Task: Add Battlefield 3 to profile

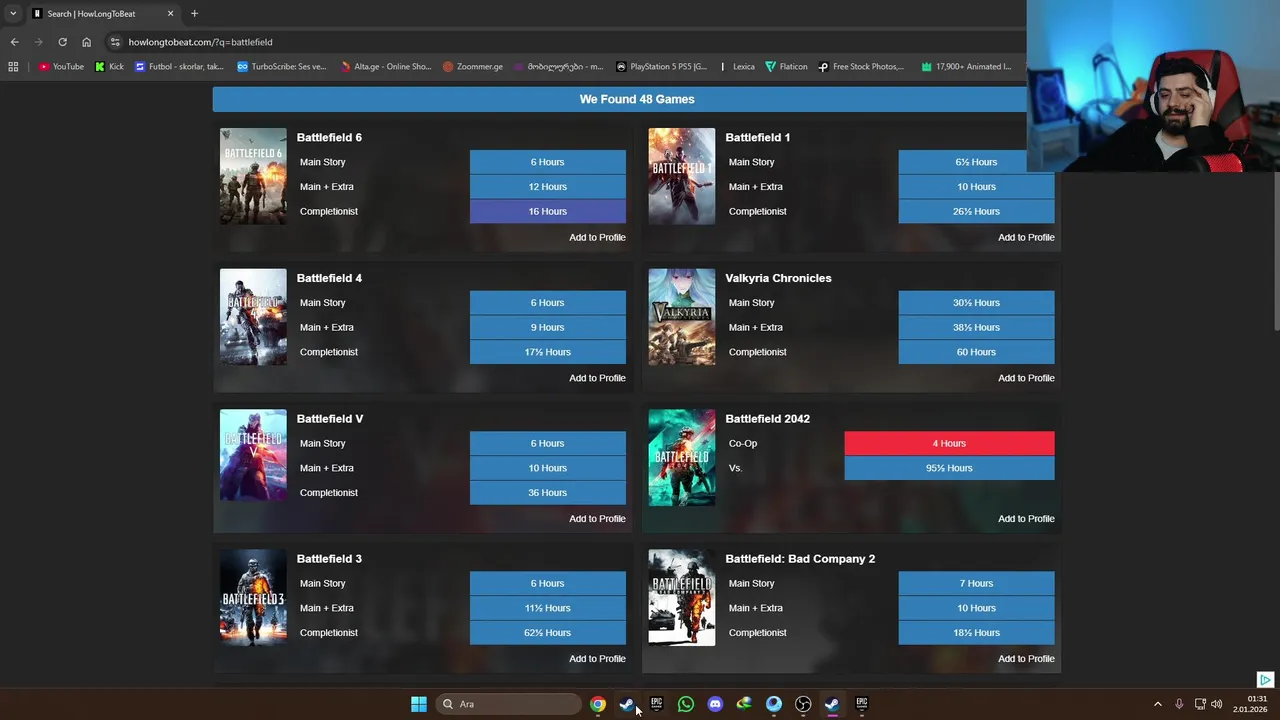Action: tap(597, 659)
